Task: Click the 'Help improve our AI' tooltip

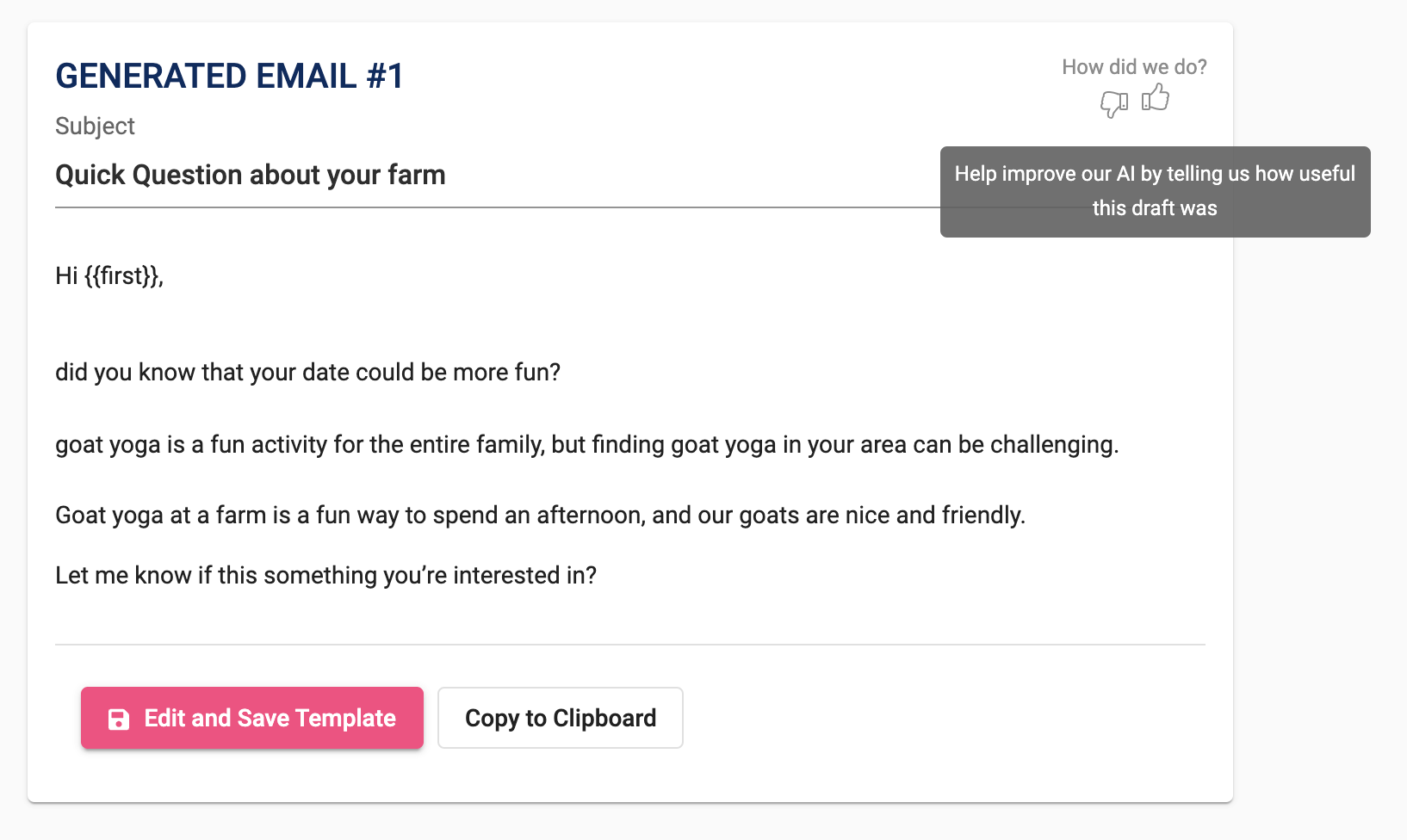Action: (x=1155, y=191)
